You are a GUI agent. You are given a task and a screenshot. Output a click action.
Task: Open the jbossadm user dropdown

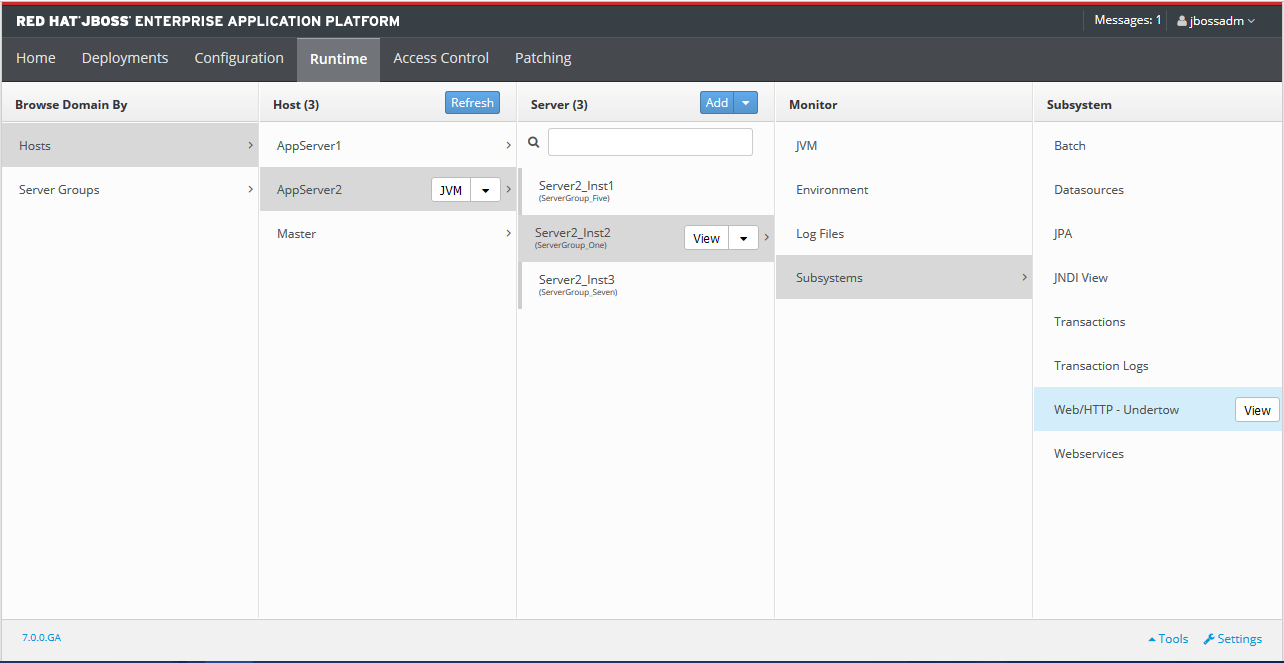point(1216,20)
